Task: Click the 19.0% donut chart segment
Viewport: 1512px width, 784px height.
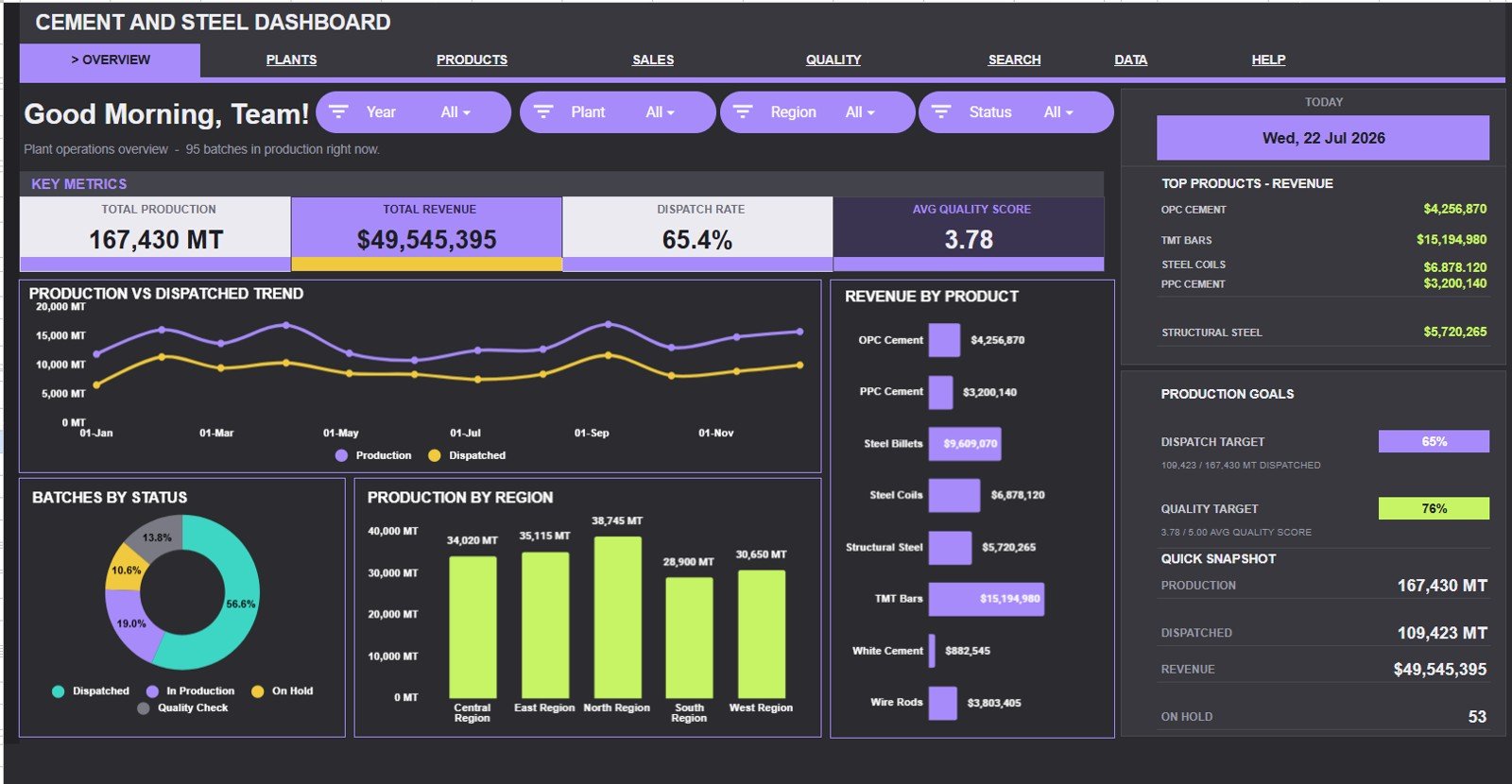Action: point(129,625)
